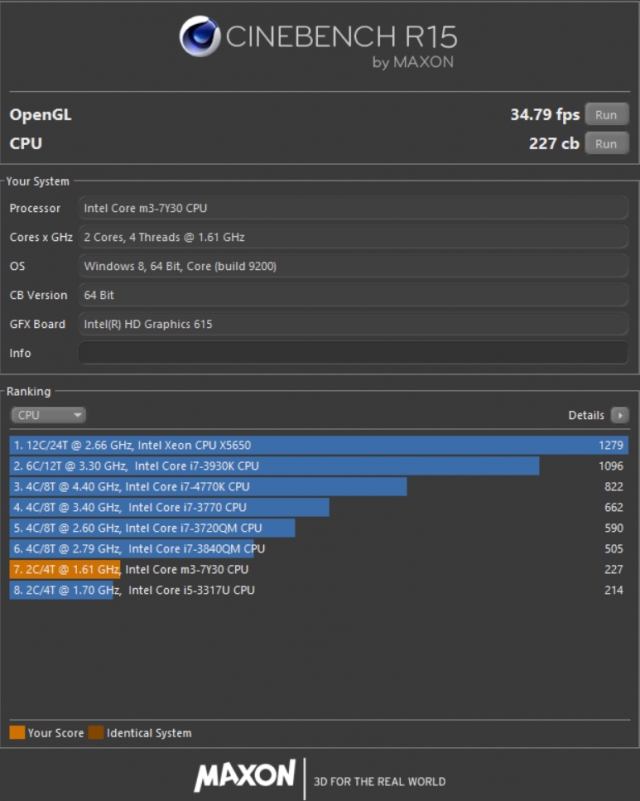Run the OpenGL benchmark

click(606, 114)
